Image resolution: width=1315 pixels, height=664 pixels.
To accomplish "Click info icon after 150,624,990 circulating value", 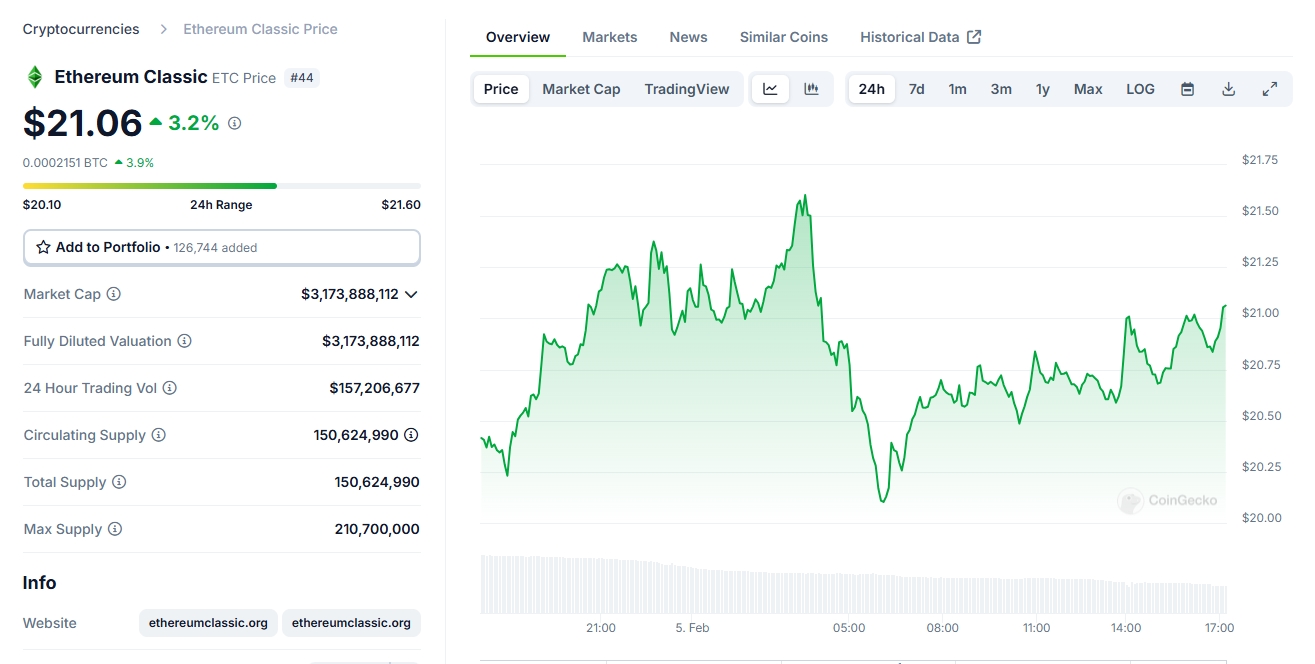I will [411, 435].
